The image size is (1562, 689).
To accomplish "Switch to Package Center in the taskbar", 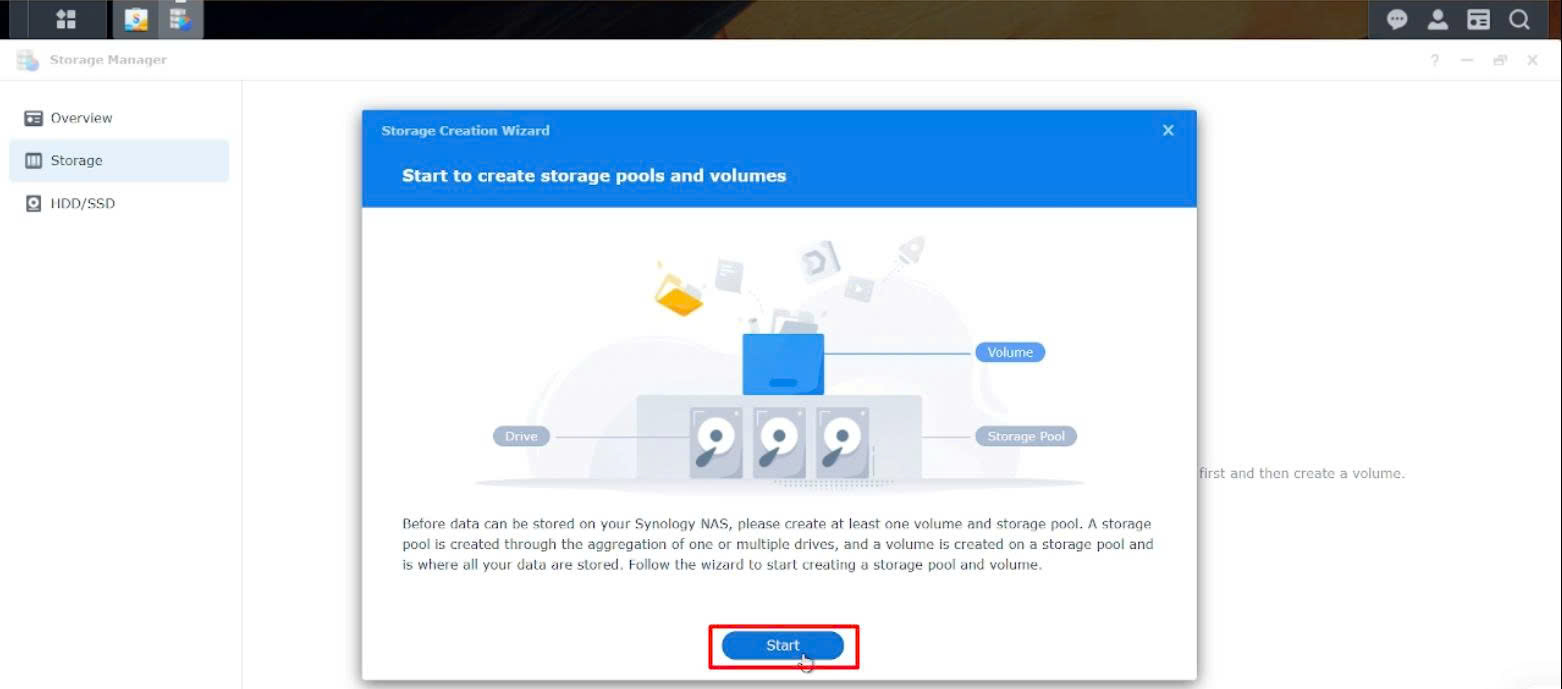I will (x=136, y=19).
